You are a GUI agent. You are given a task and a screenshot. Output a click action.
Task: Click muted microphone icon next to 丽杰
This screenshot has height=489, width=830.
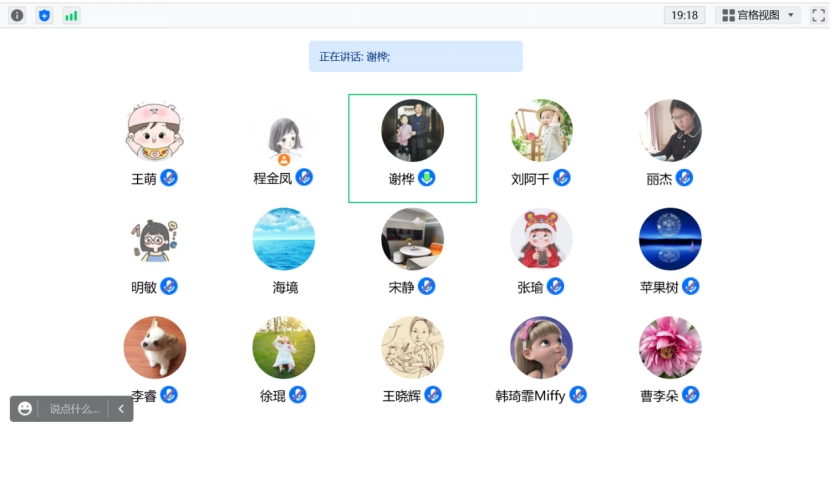click(684, 178)
